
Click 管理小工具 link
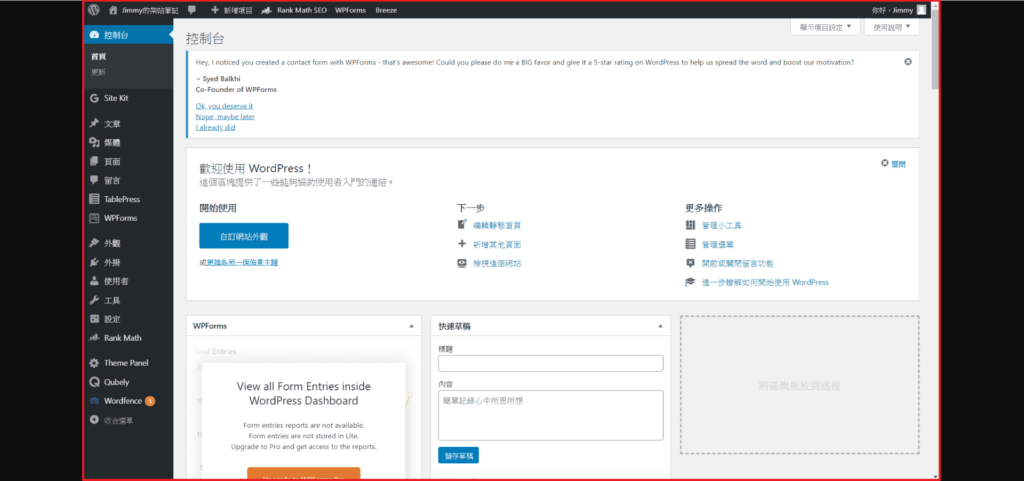point(722,225)
